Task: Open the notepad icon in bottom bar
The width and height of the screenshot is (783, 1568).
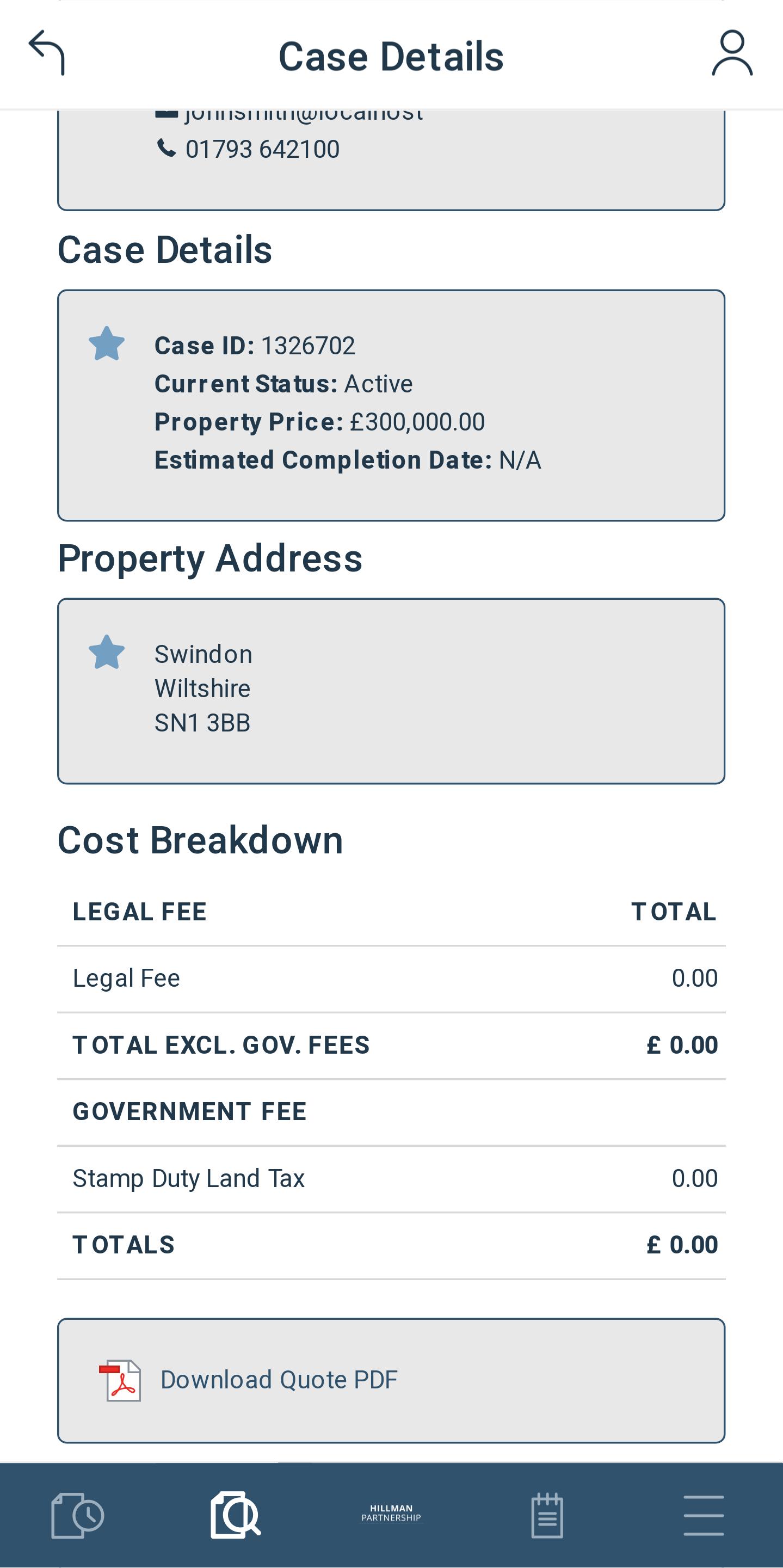Action: [x=547, y=1515]
